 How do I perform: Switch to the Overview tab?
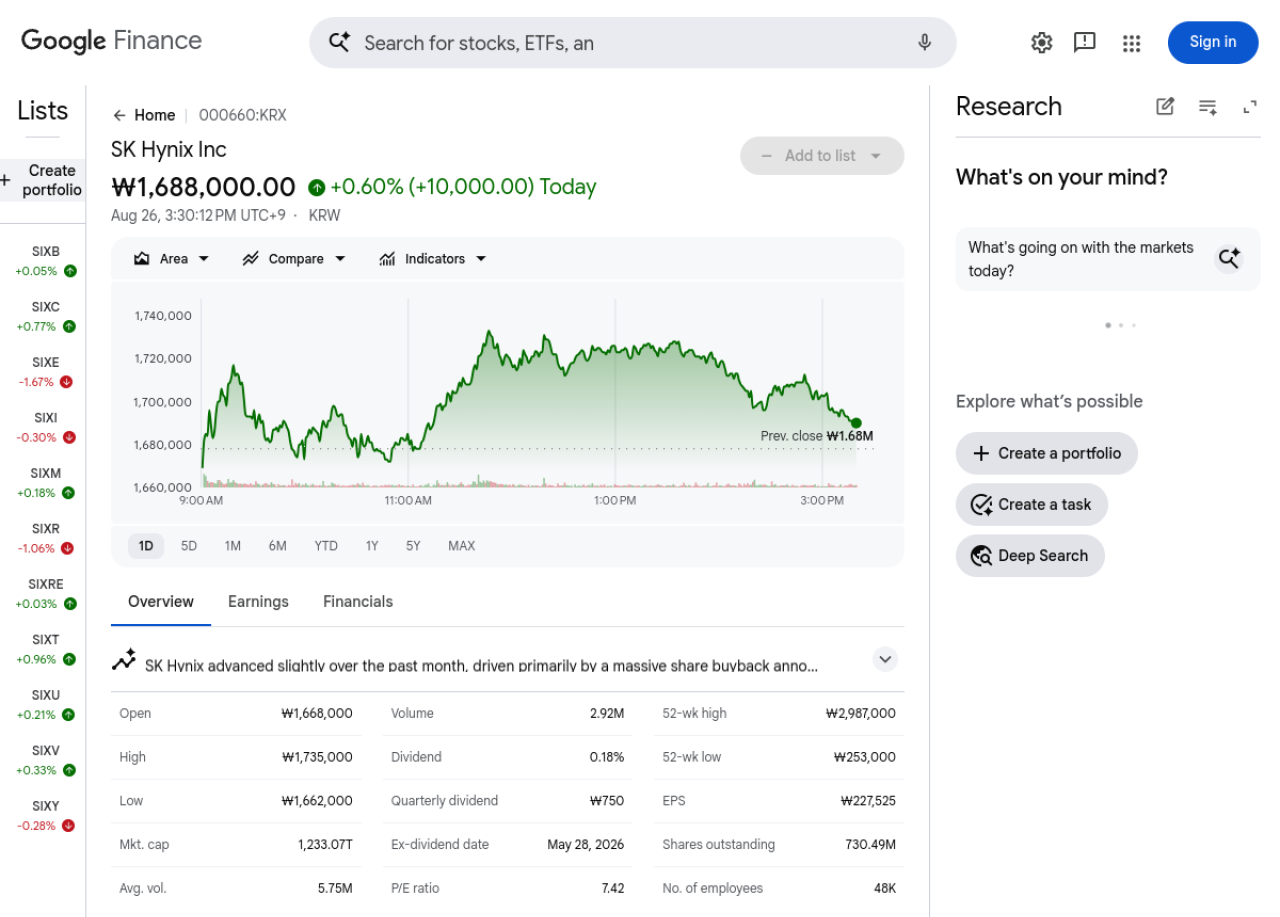click(x=161, y=602)
